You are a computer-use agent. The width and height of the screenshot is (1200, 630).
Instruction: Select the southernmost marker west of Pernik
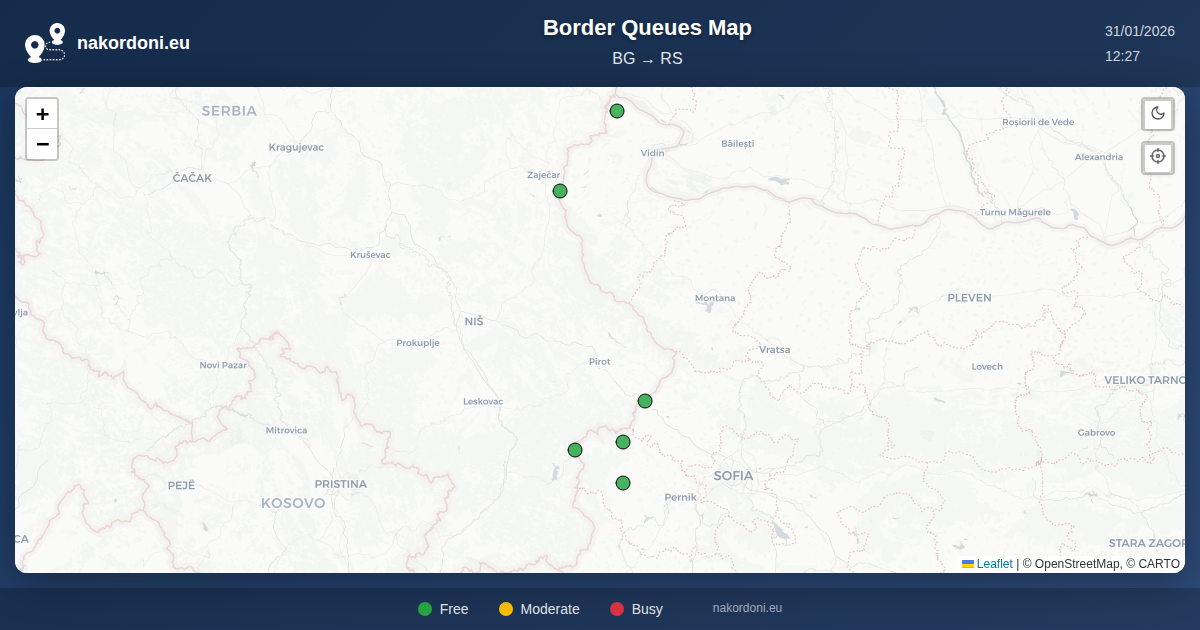coord(623,483)
